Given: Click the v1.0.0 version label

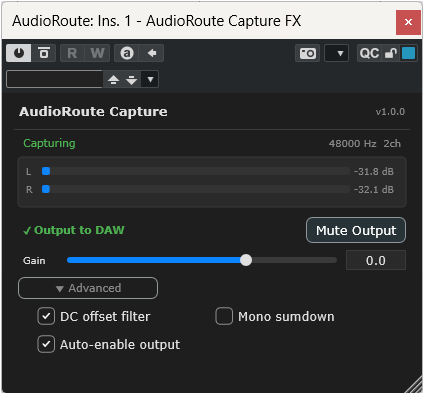Looking at the screenshot, I should 390,112.
